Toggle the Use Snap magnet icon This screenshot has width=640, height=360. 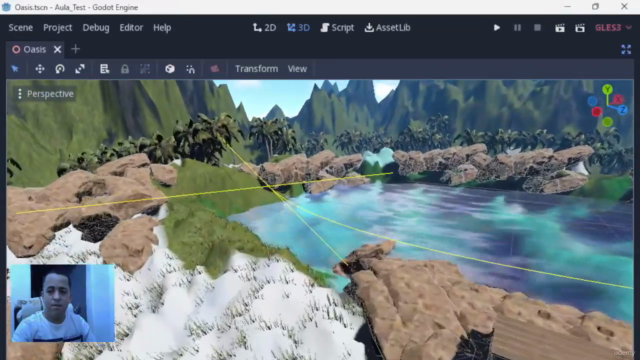[190, 69]
